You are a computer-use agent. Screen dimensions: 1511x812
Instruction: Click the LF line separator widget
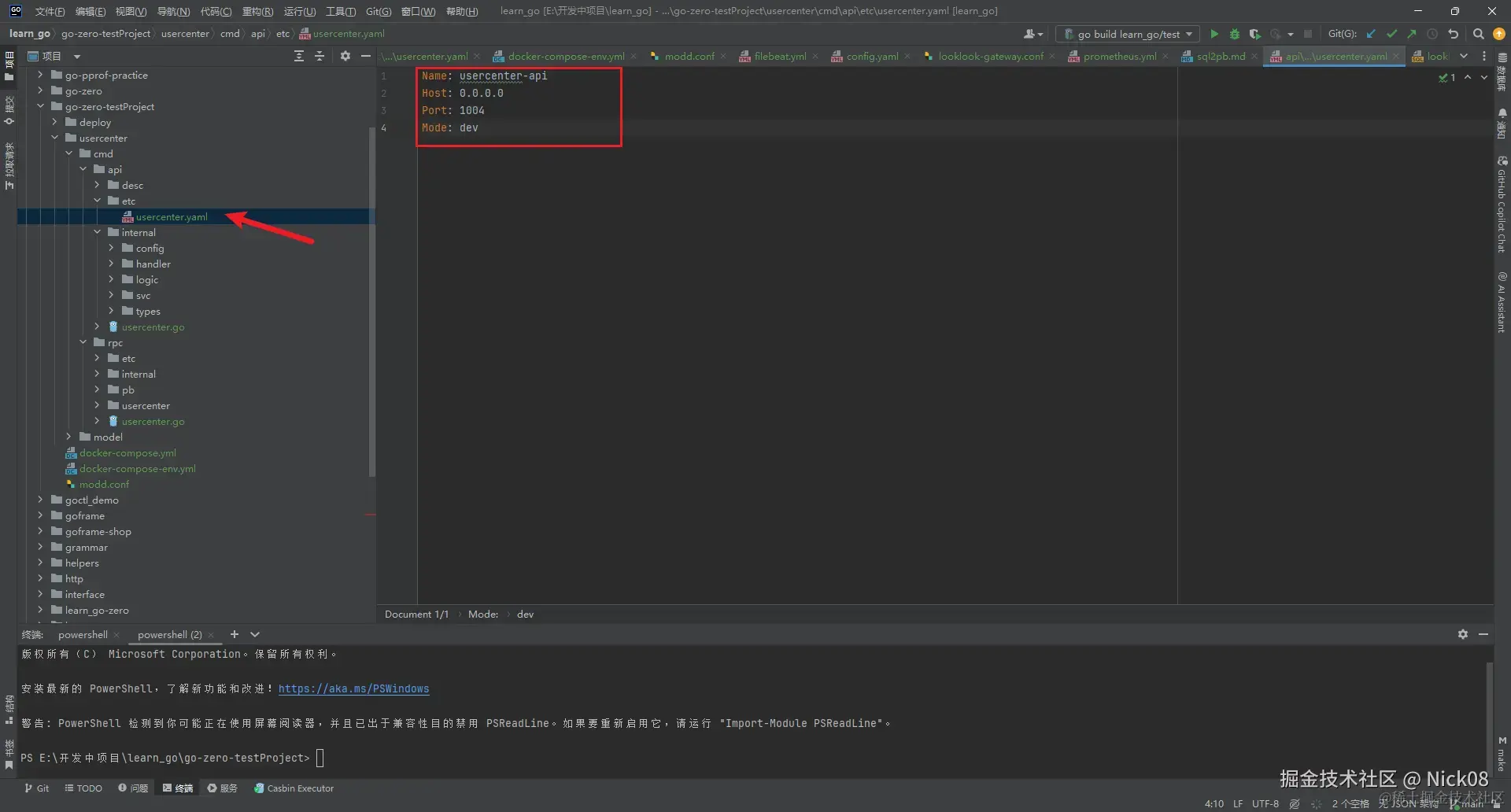(1238, 803)
